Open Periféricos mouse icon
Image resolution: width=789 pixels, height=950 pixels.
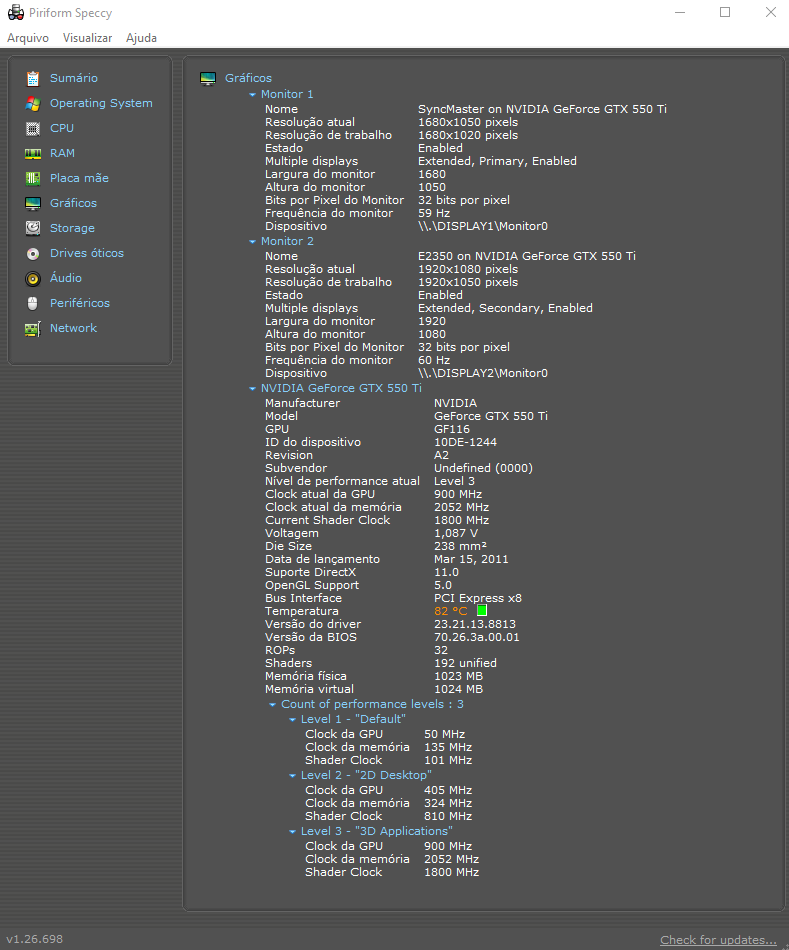point(33,303)
